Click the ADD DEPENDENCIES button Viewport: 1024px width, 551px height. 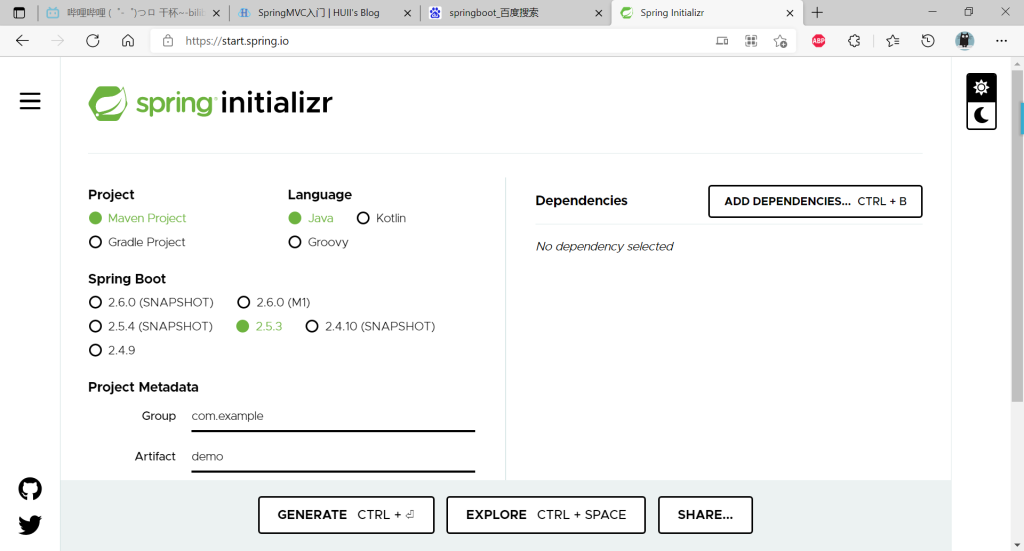pyautogui.click(x=814, y=201)
